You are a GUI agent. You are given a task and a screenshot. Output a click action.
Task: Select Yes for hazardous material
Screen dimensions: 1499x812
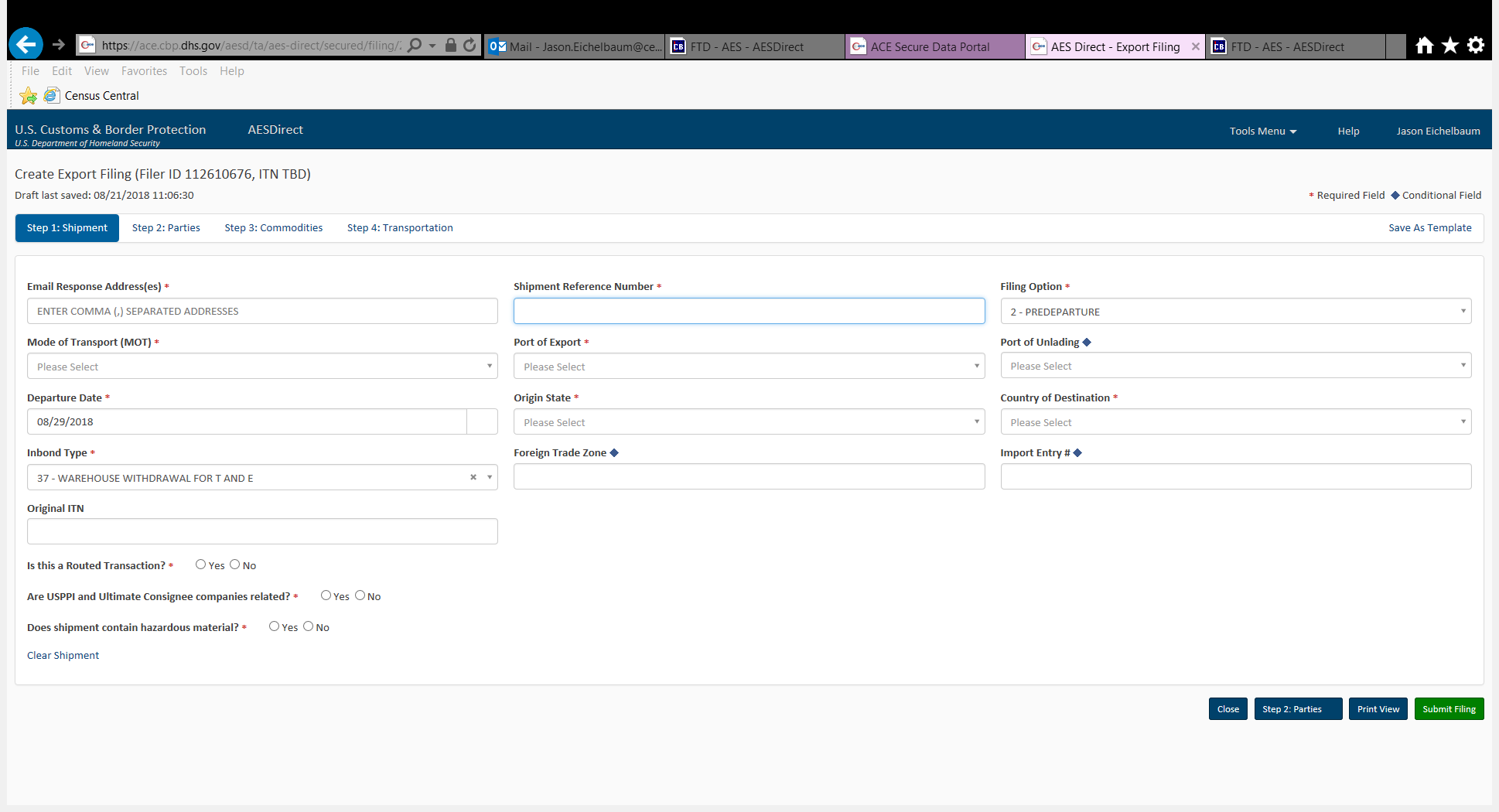point(274,626)
